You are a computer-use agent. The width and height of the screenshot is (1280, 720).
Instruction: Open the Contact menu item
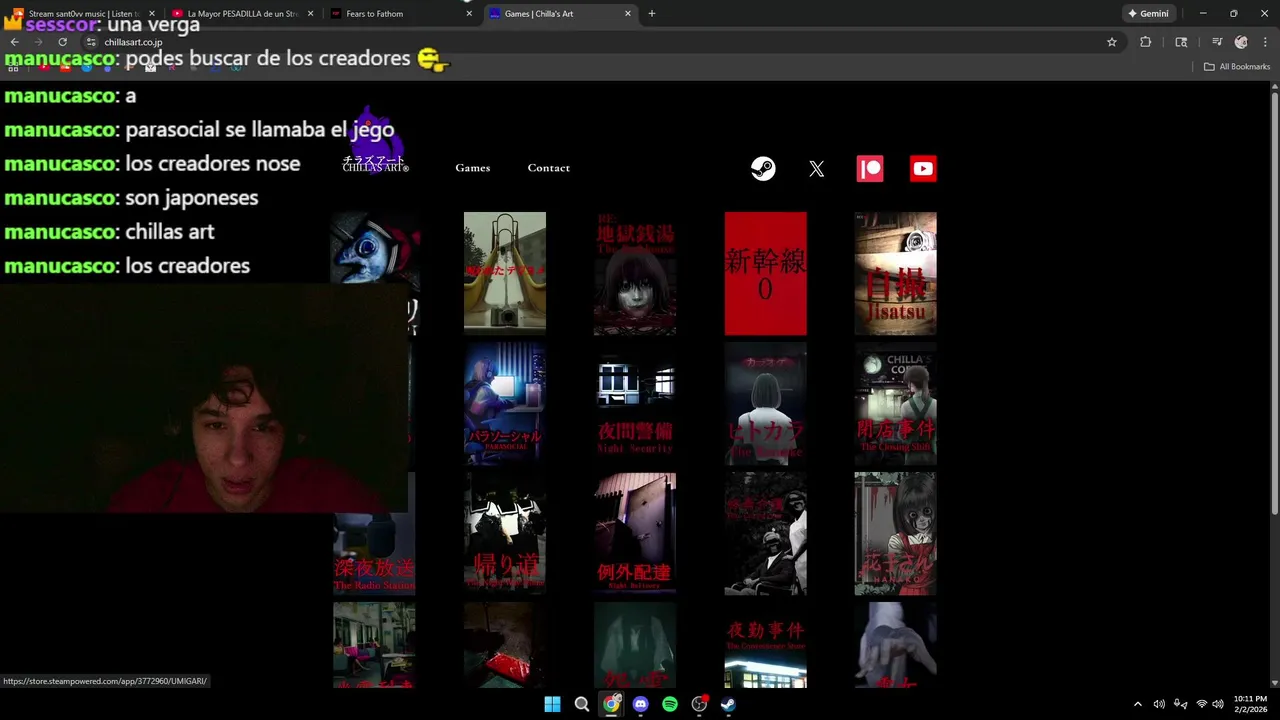(x=548, y=168)
